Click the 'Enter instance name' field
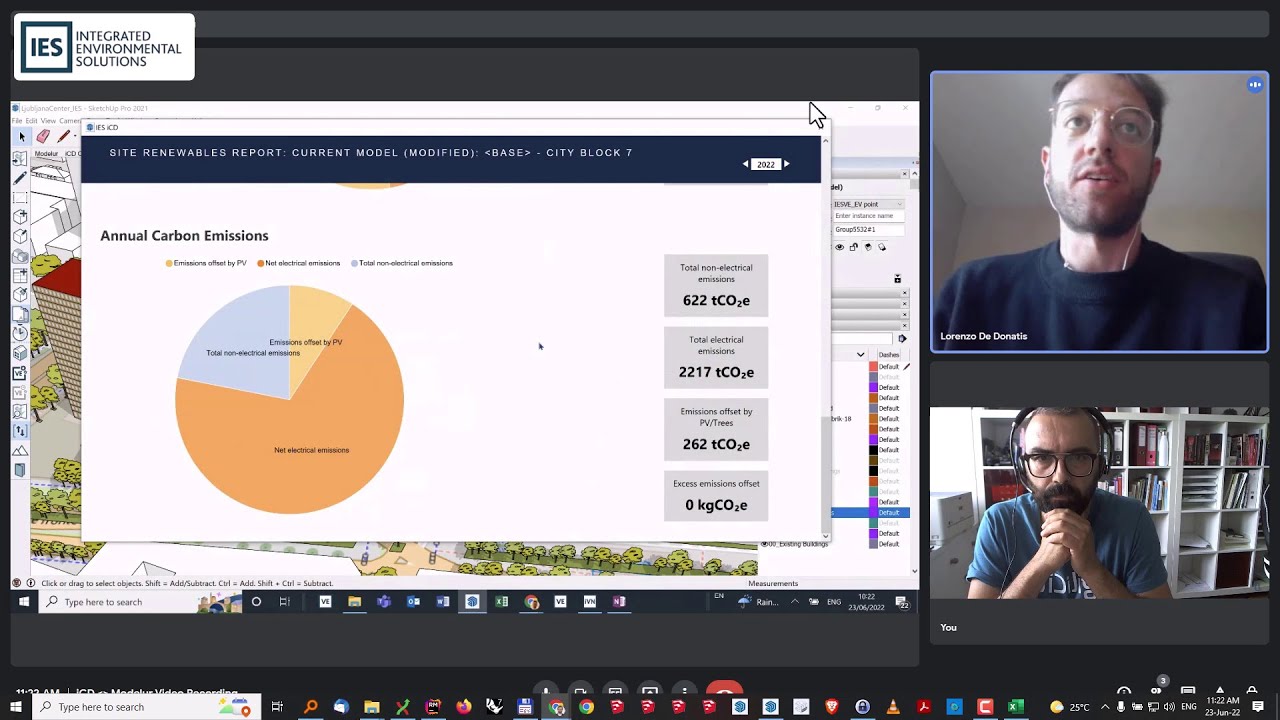This screenshot has height=720, width=1280. click(868, 216)
